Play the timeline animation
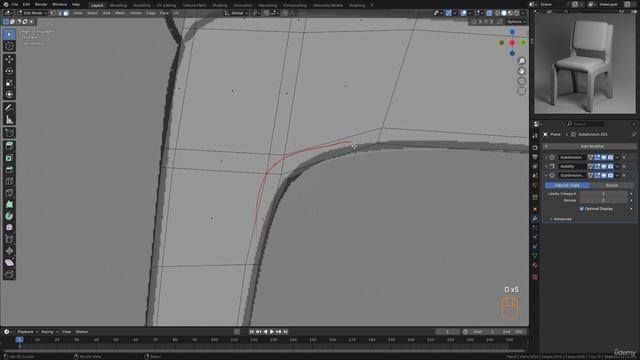 pos(272,332)
